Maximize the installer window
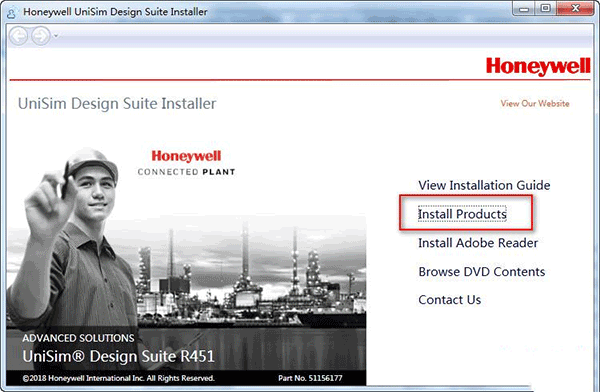This screenshot has width=600, height=392. pos(546,9)
